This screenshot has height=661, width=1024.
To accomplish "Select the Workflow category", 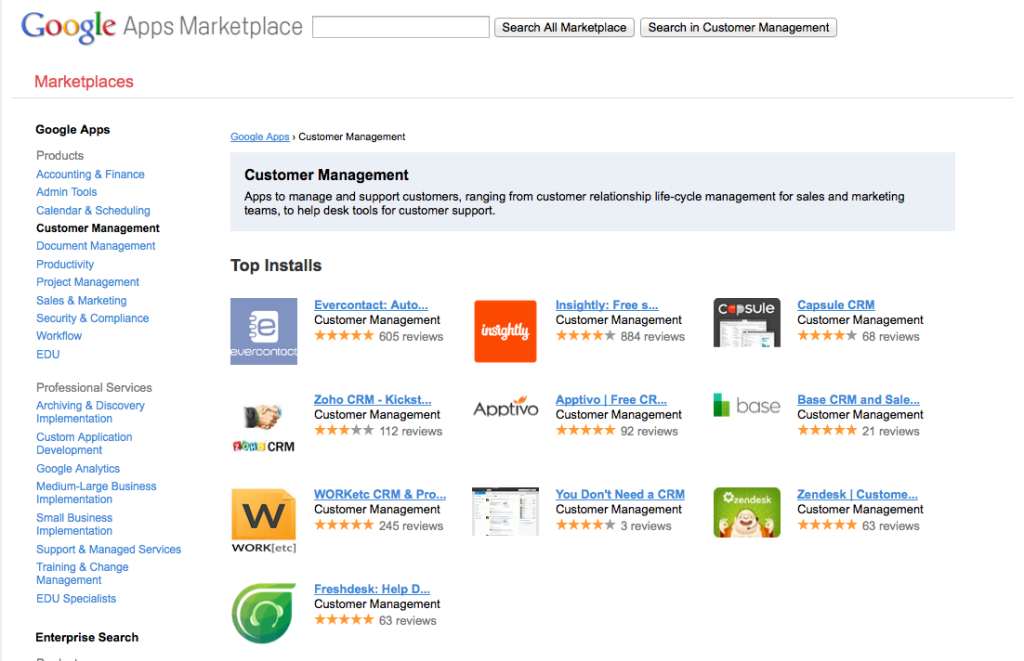I will pos(59,336).
